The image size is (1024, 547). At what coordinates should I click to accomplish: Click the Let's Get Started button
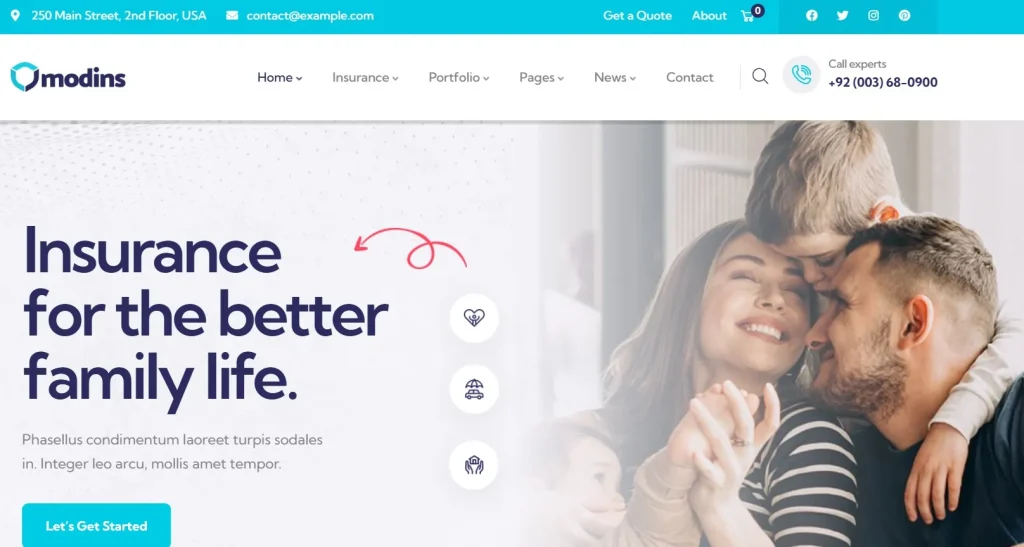(x=97, y=525)
